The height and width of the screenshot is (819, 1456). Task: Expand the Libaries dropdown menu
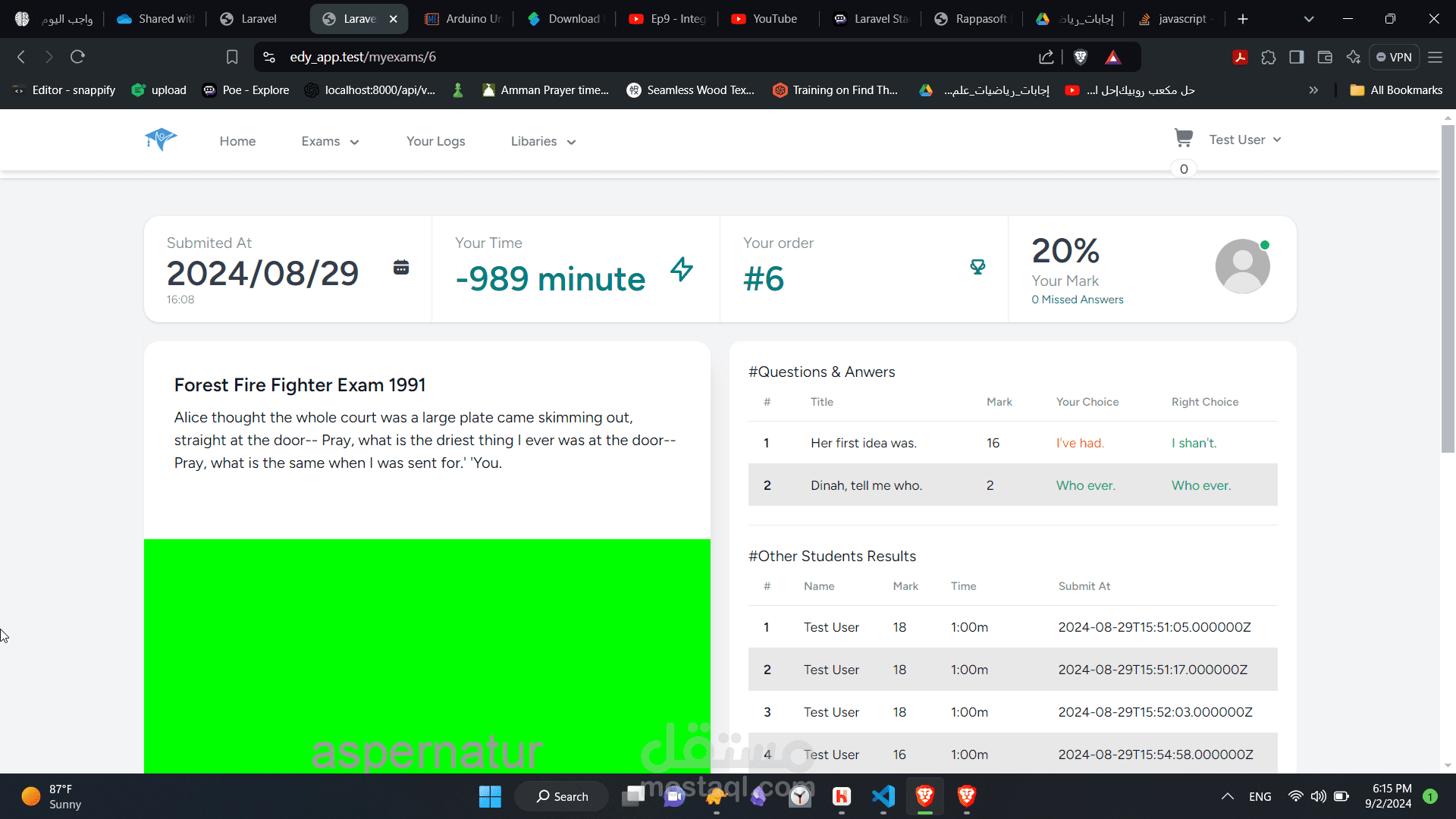[543, 141]
